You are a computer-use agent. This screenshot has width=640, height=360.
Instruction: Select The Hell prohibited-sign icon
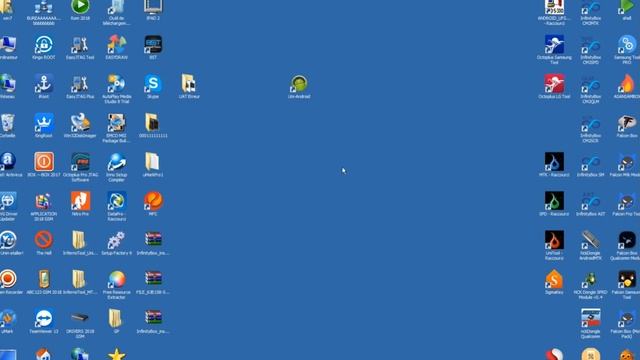(44, 240)
